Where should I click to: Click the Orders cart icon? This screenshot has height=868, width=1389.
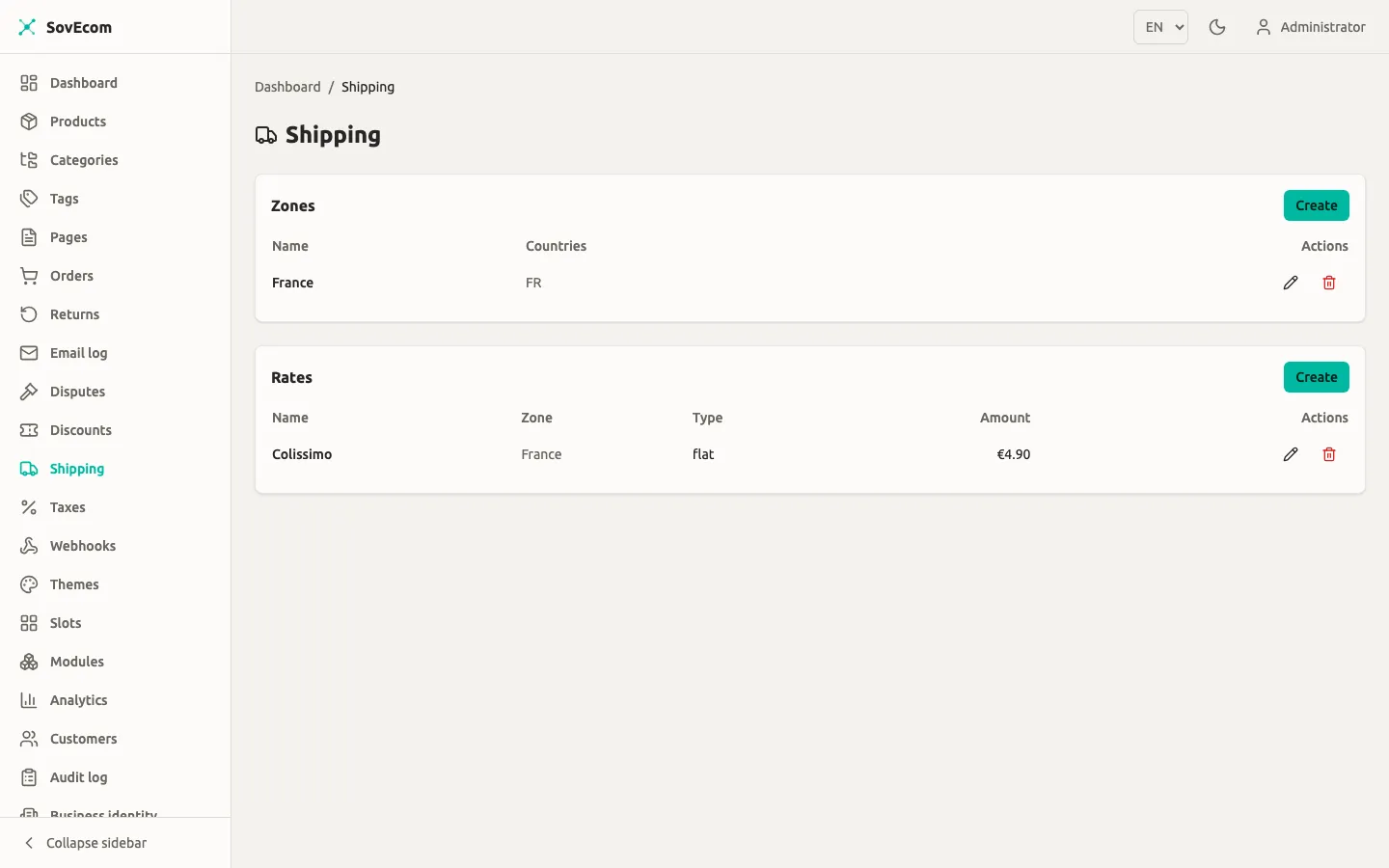(29, 276)
